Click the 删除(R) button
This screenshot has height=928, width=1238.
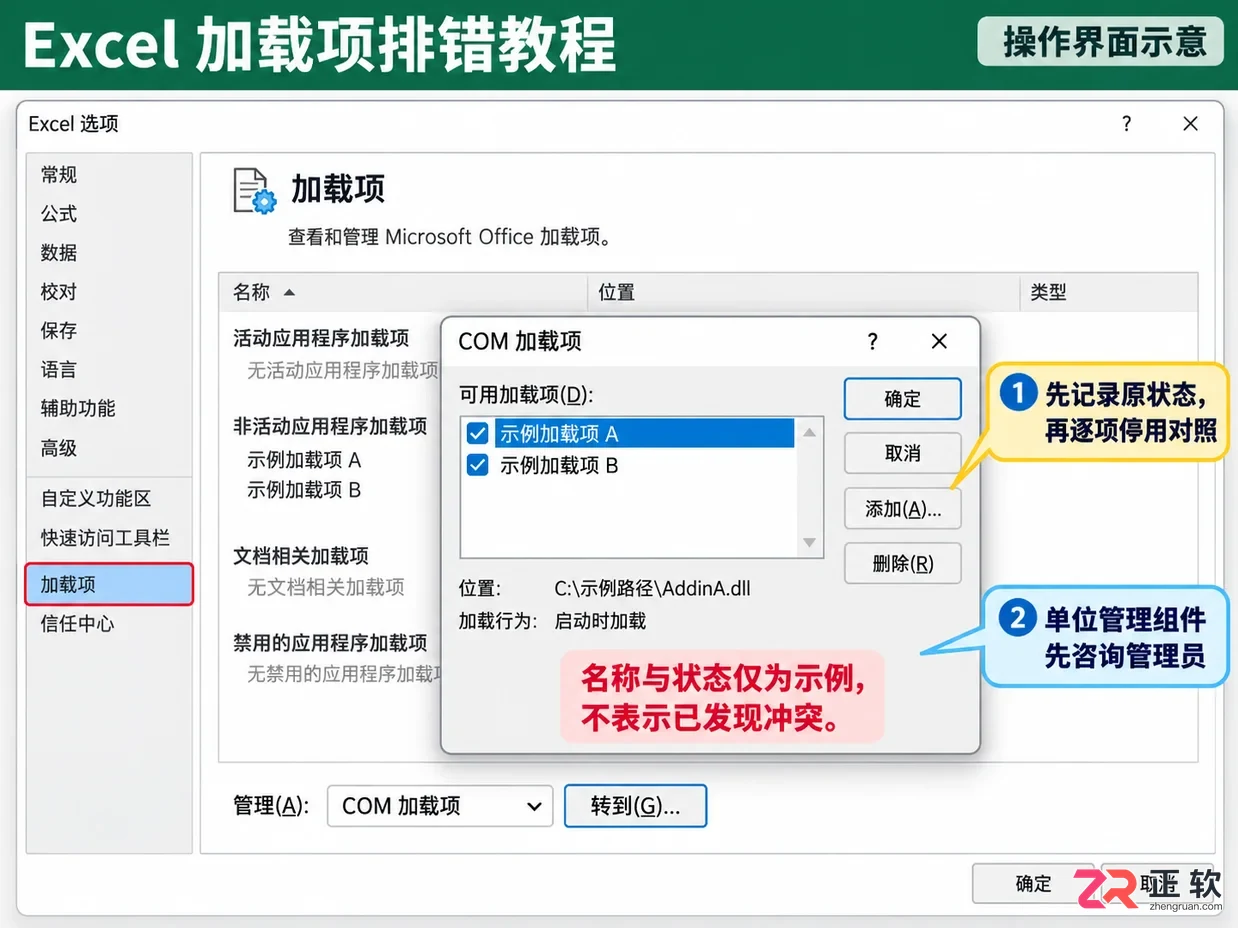pos(903,564)
